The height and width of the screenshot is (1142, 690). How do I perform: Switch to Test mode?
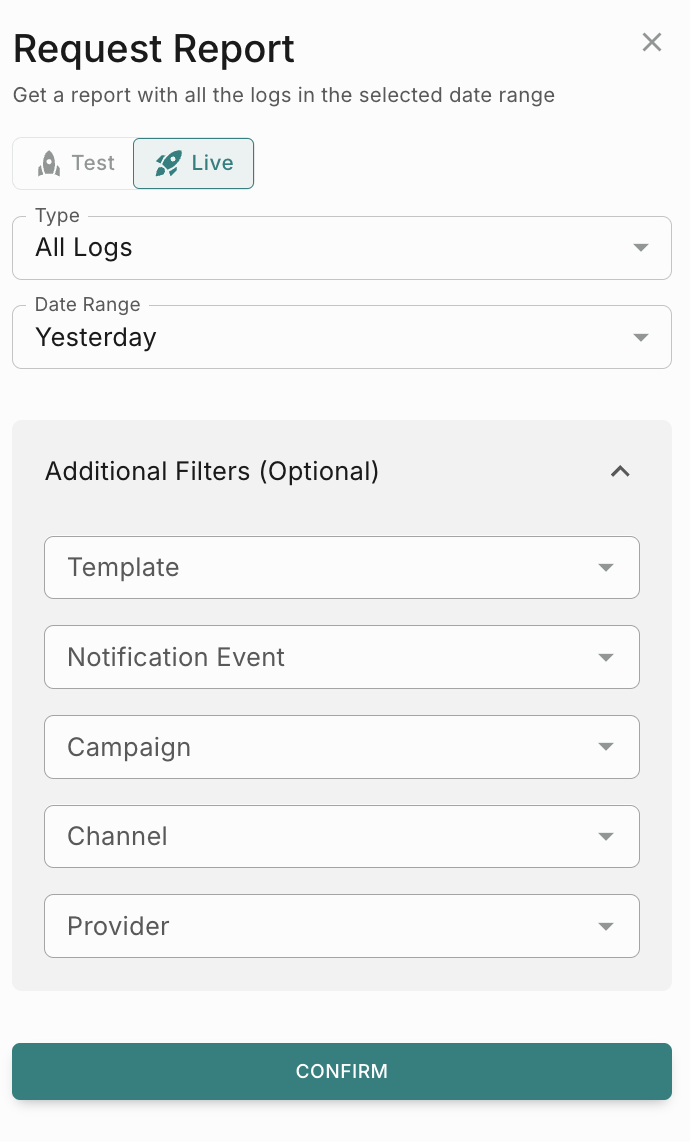pyautogui.click(x=74, y=163)
